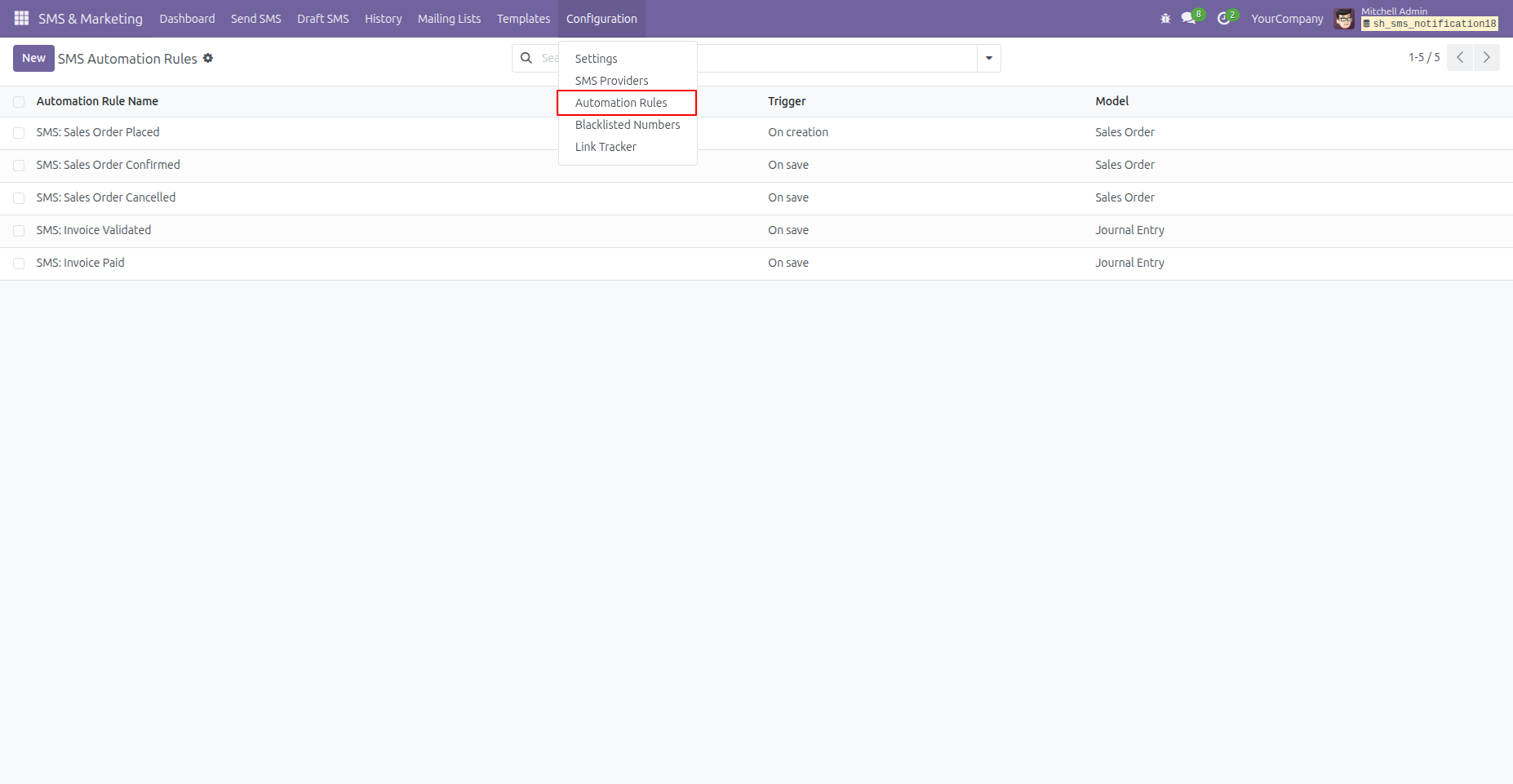The width and height of the screenshot is (1513, 784).
Task: Open the SMS: Invoice Paid rule
Action: (81, 263)
